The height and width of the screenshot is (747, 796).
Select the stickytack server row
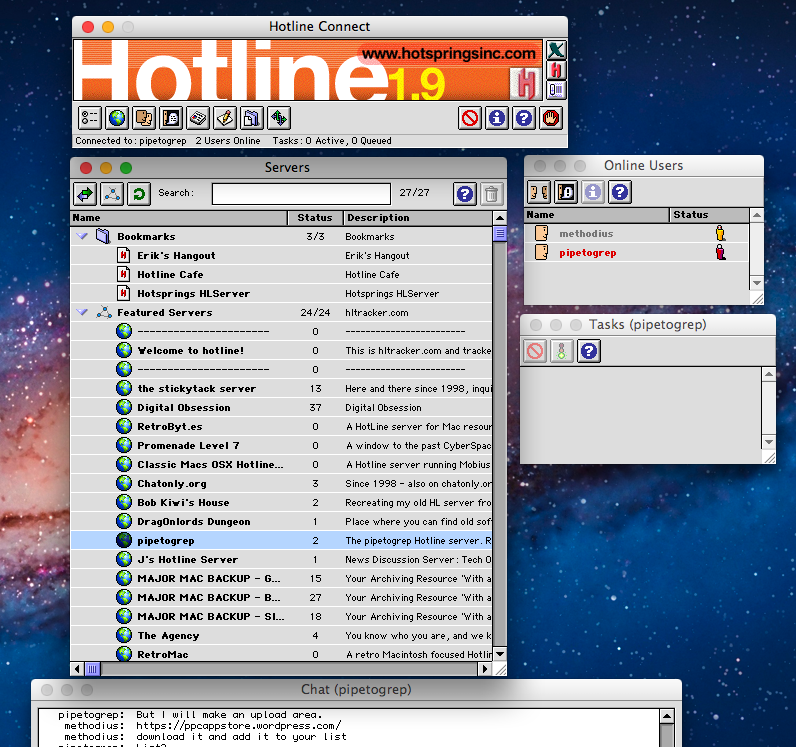tap(281, 388)
